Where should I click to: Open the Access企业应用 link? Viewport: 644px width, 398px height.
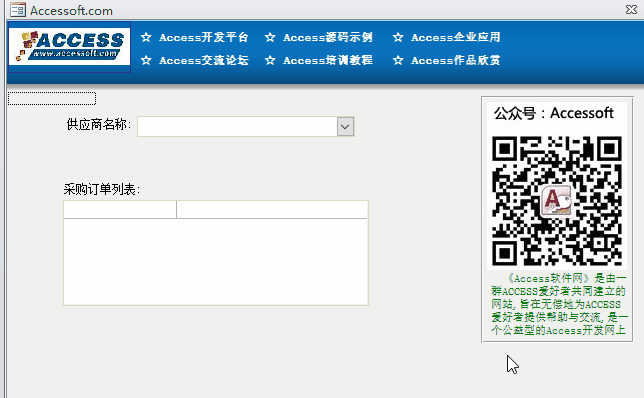pos(456,37)
